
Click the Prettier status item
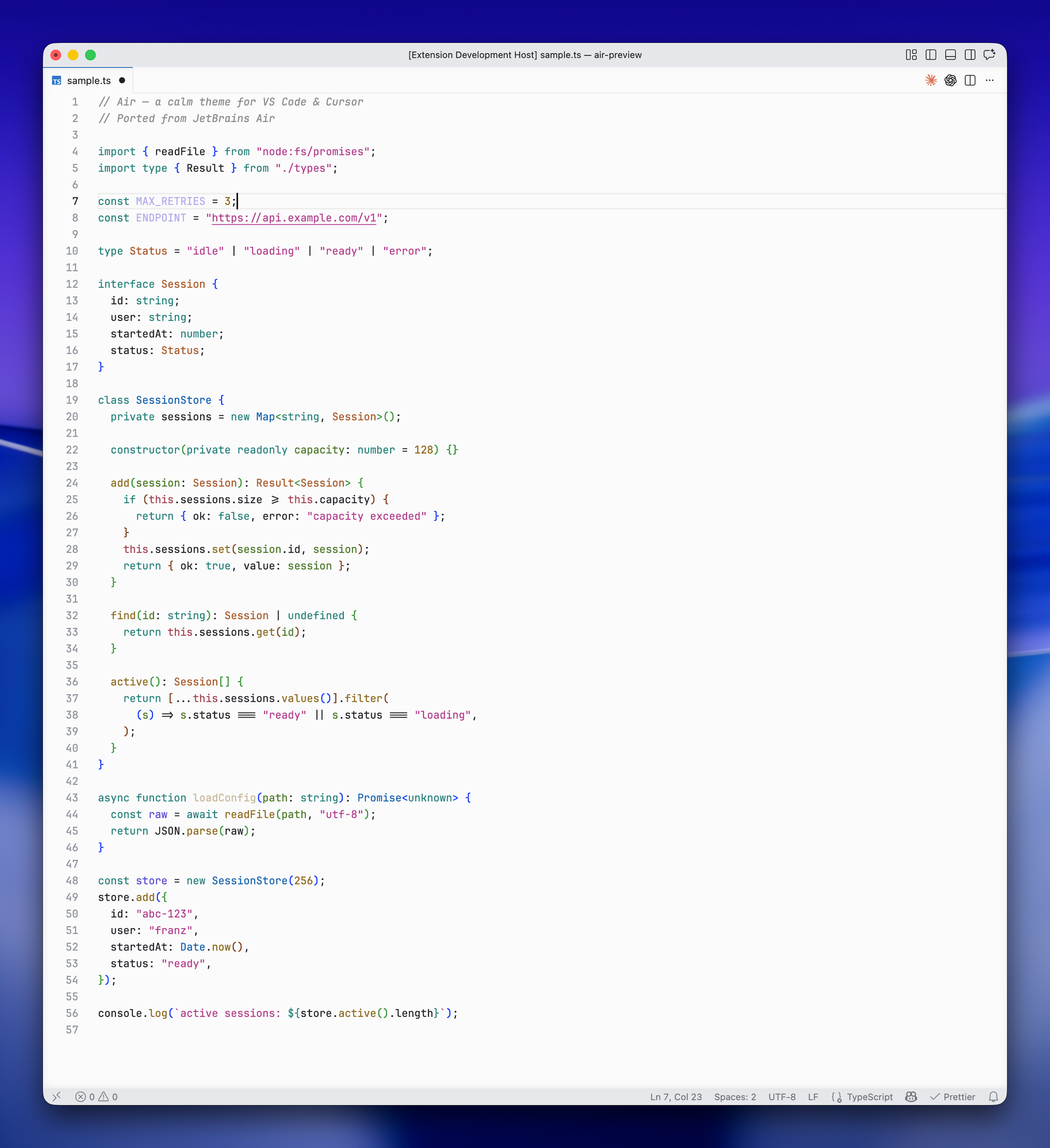click(x=953, y=1097)
